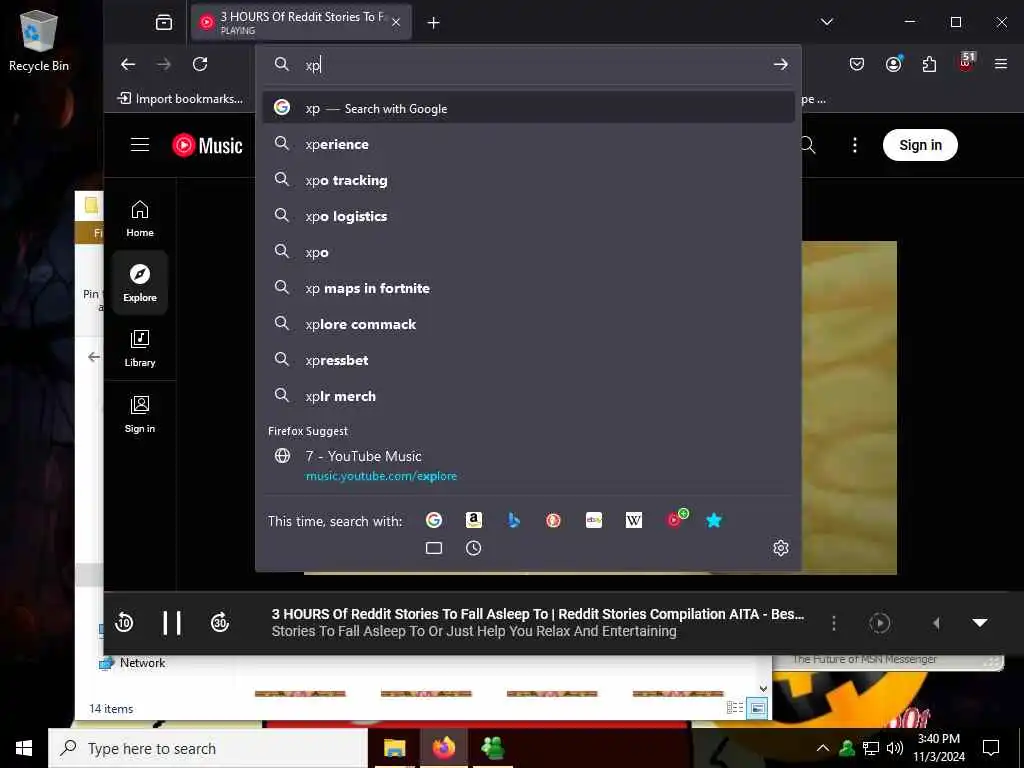Open YouTube Music three-dot settings menu

pyautogui.click(x=855, y=145)
